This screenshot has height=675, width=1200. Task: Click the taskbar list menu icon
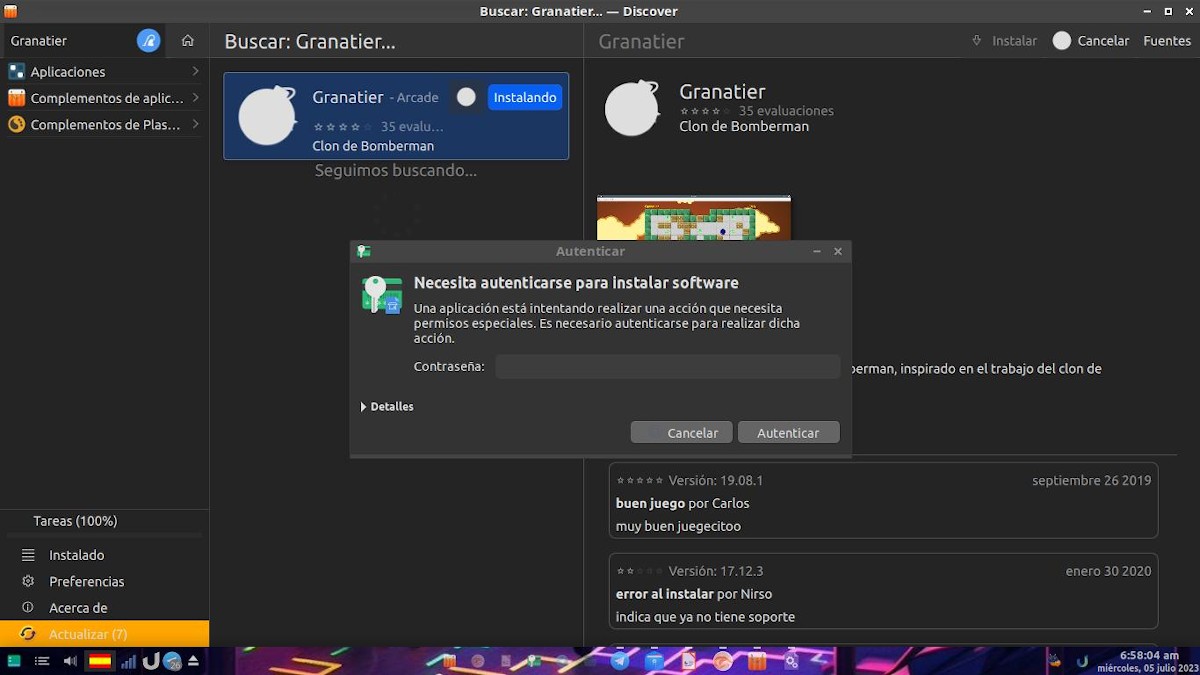click(42, 661)
